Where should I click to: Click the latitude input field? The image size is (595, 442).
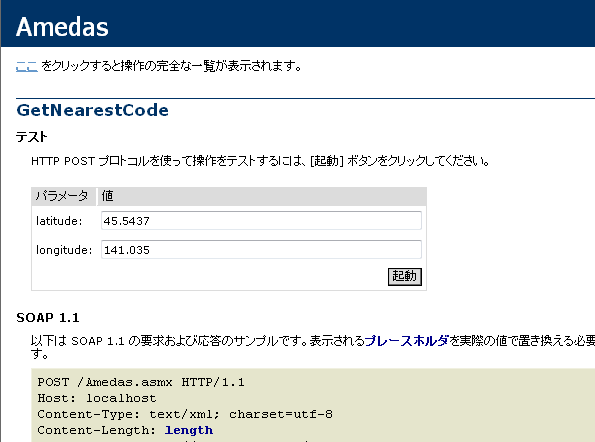click(261, 220)
